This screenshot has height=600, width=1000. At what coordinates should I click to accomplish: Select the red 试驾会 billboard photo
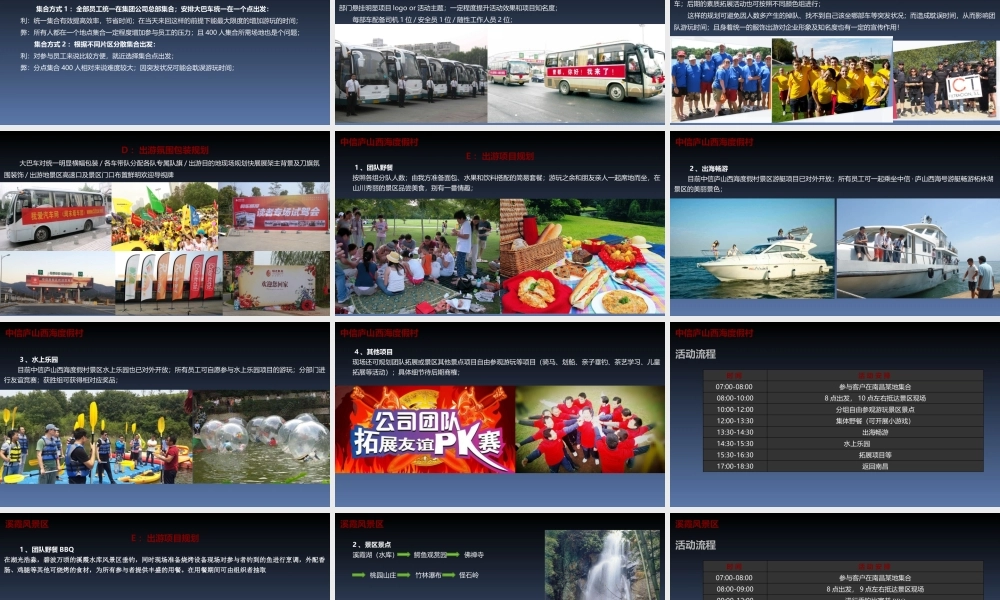(x=274, y=216)
